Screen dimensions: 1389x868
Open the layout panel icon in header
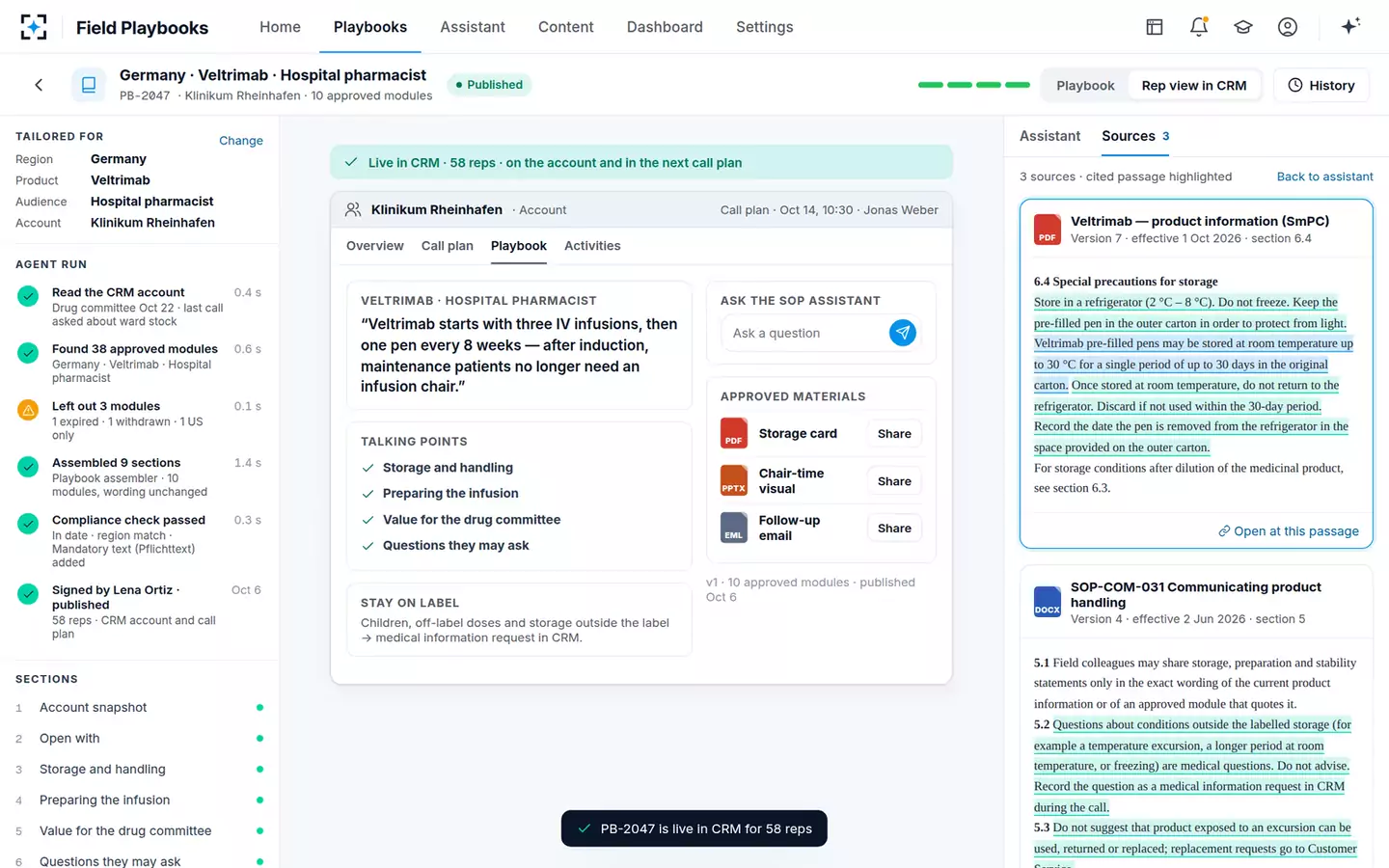click(1155, 27)
